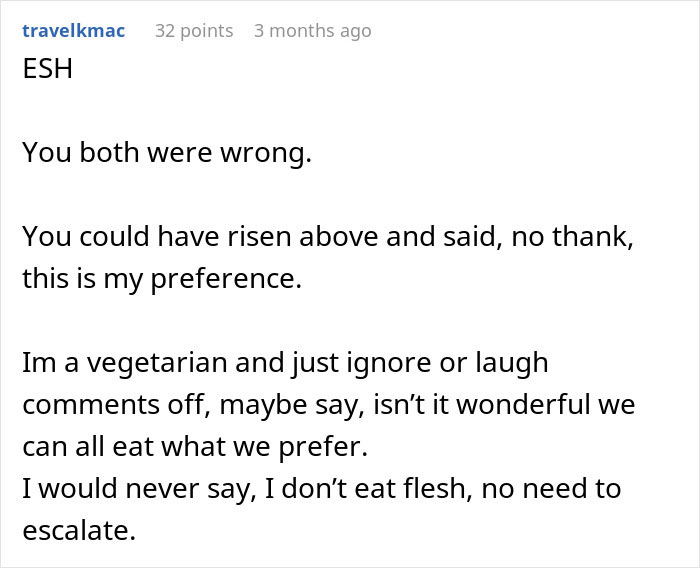Click the final word escalate
Viewport: 700px width, 568px height.
(78, 531)
